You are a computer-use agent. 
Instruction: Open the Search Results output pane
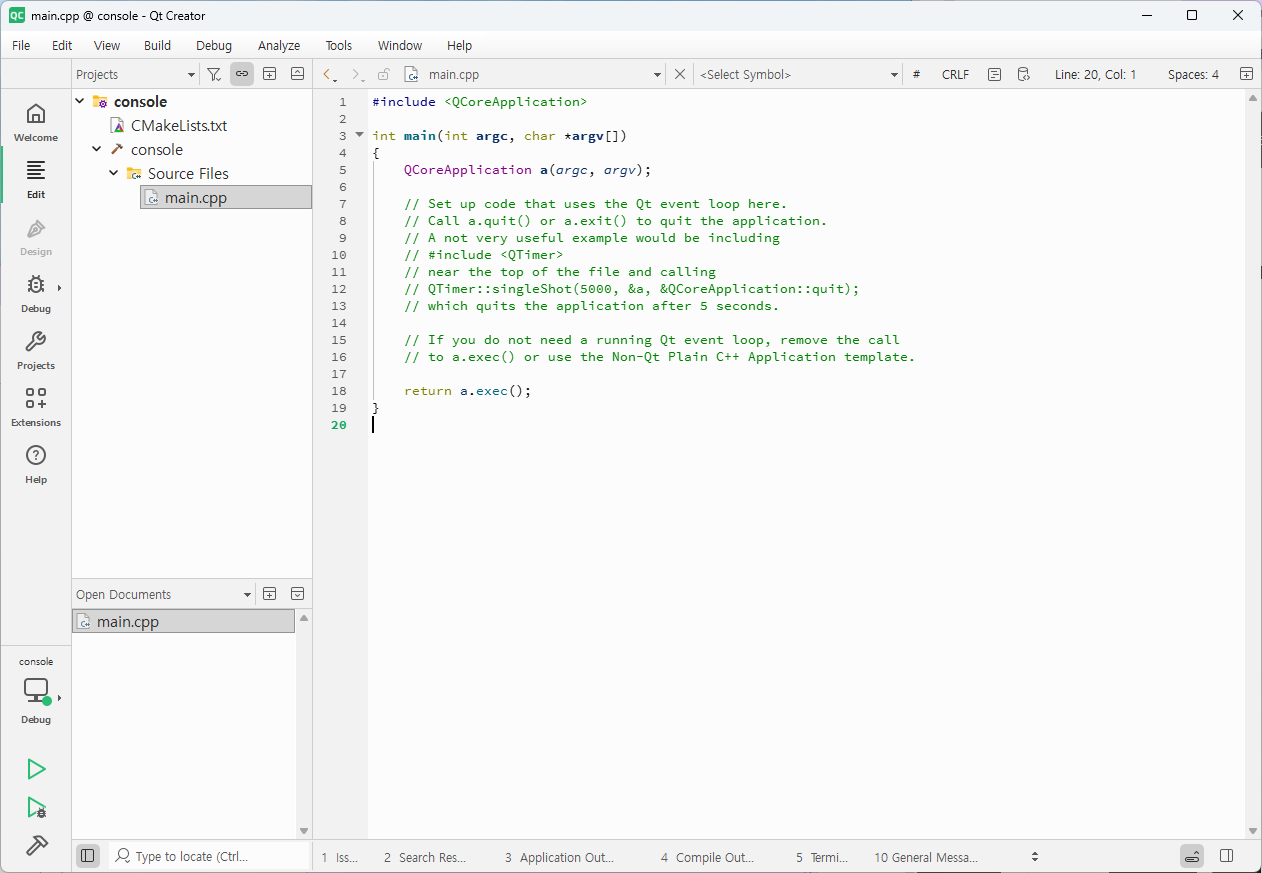click(425, 857)
